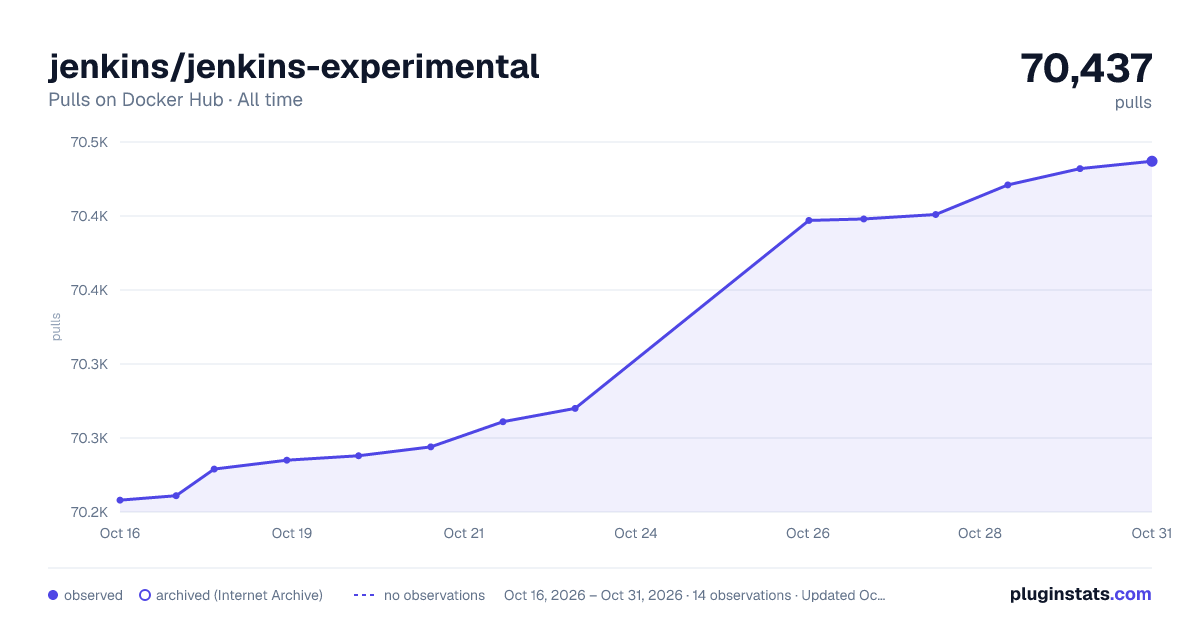
Task: Click the Oct 16, 2026 – Oct 31, 2026 date range text
Action: 593,595
